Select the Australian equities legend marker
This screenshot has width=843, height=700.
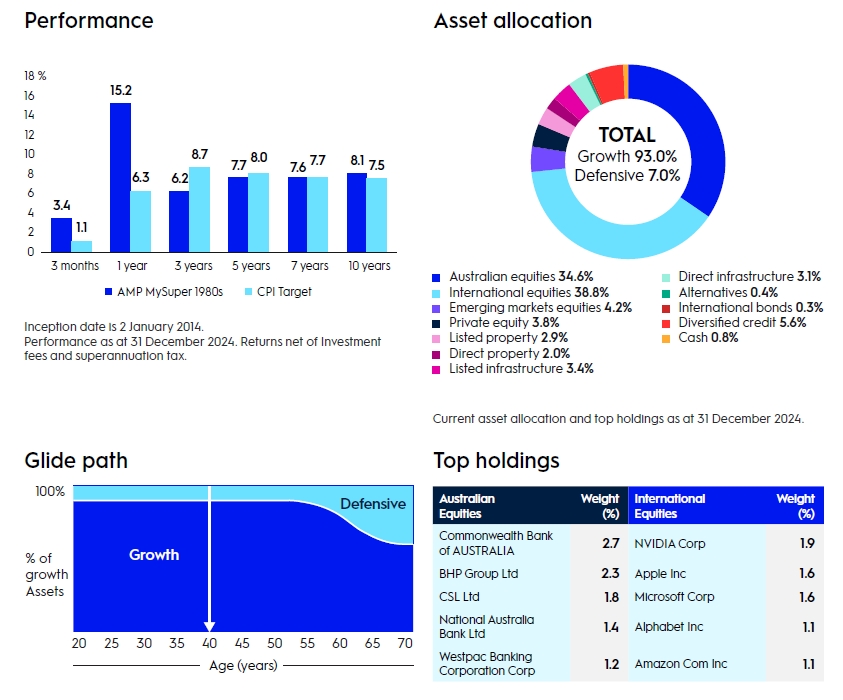click(437, 277)
